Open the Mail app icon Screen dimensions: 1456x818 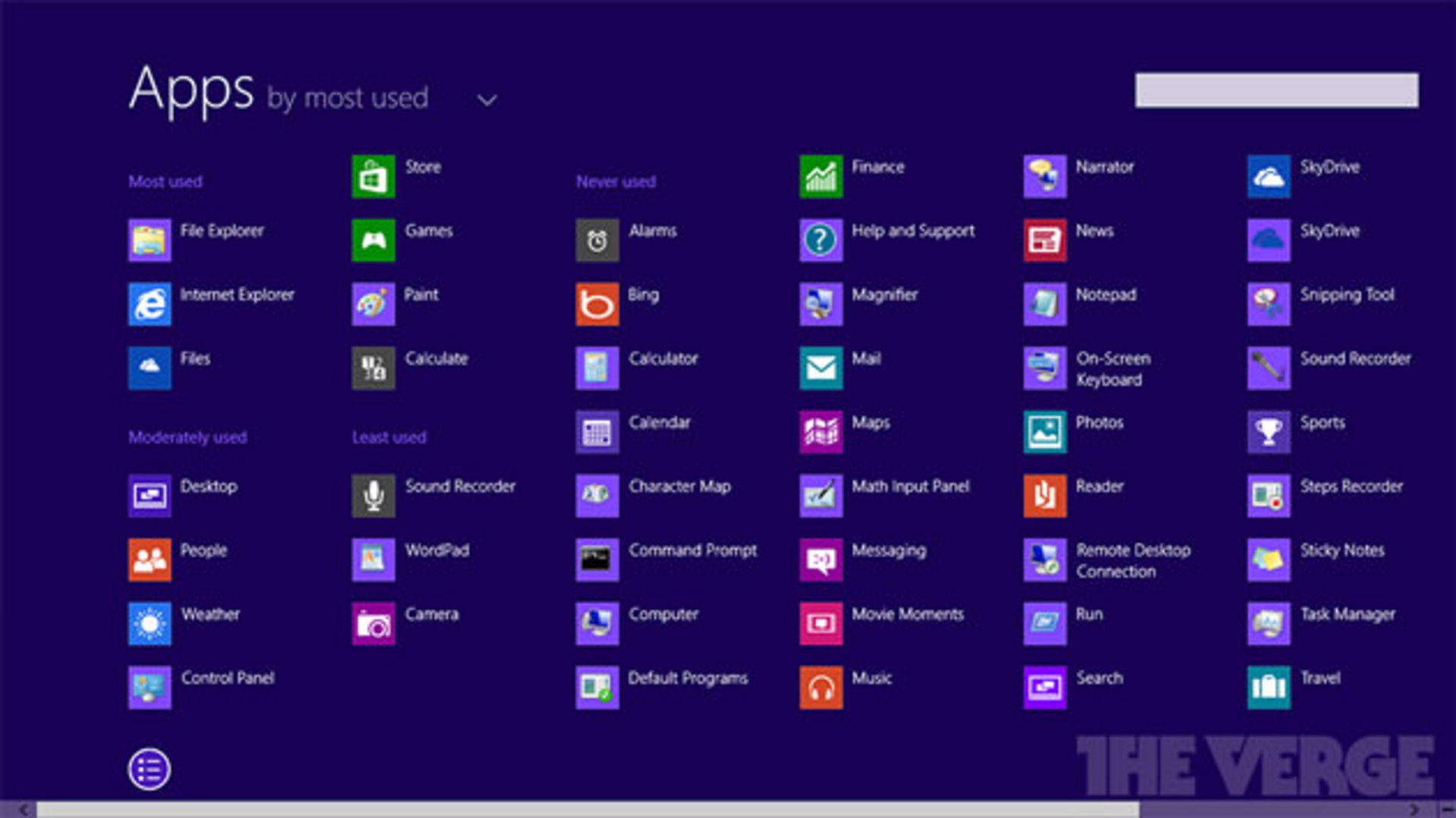click(821, 368)
